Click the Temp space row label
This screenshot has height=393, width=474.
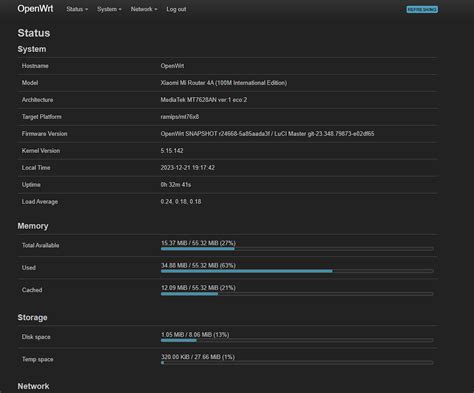click(37, 359)
